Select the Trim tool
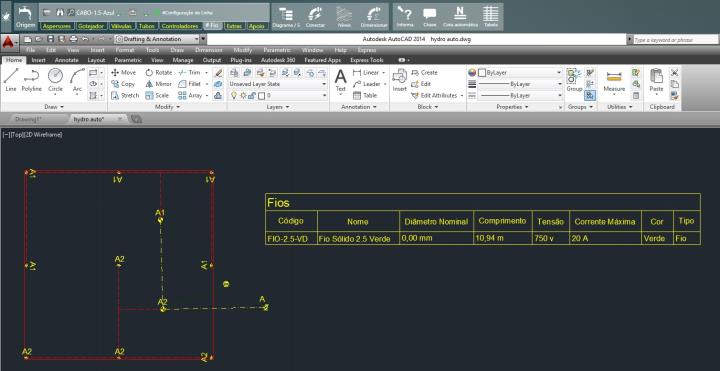This screenshot has width=720, height=371. pyautogui.click(x=190, y=73)
